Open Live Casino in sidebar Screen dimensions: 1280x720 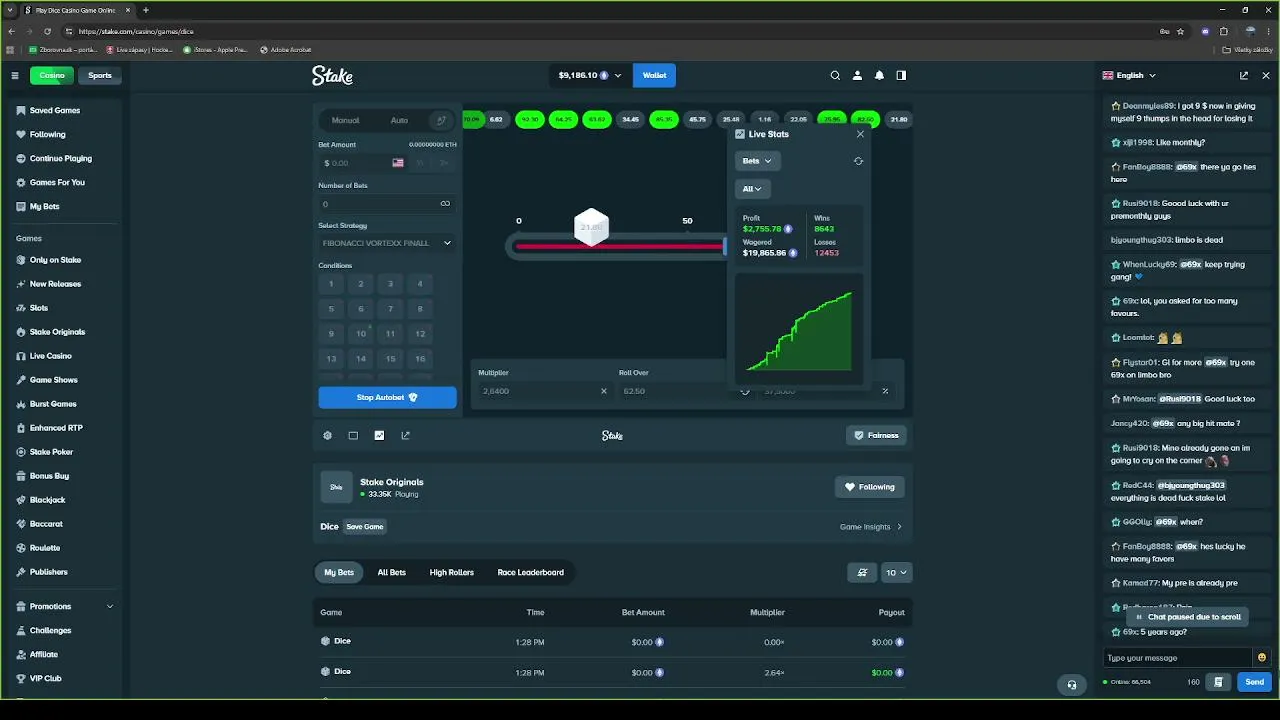(x=50, y=356)
